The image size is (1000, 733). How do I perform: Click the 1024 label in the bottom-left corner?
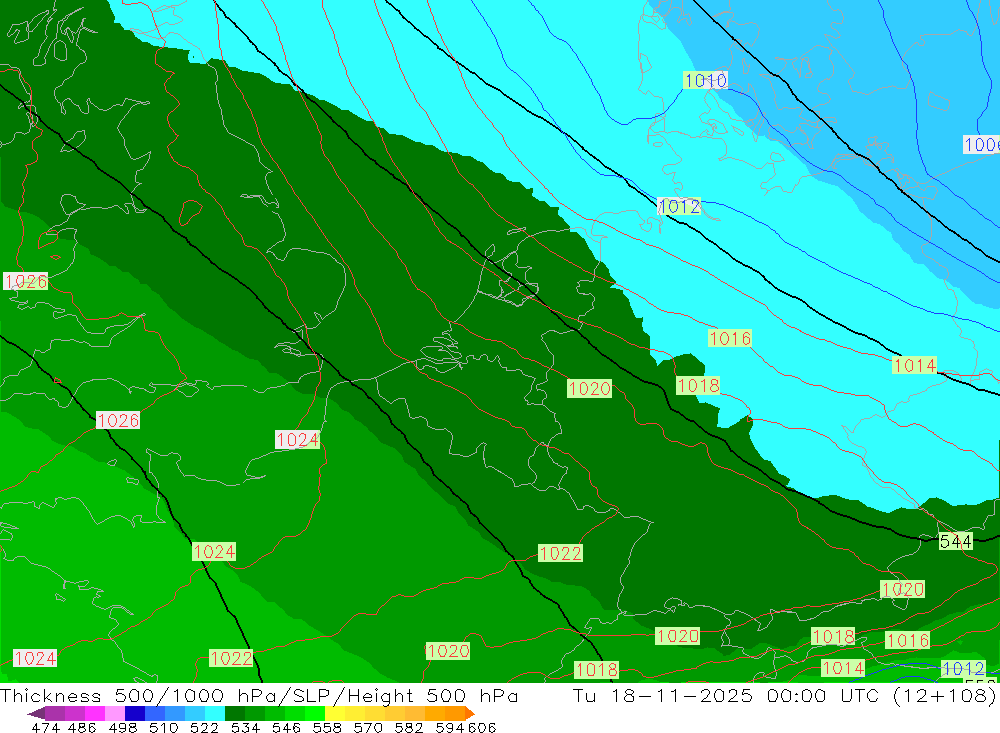[35, 658]
